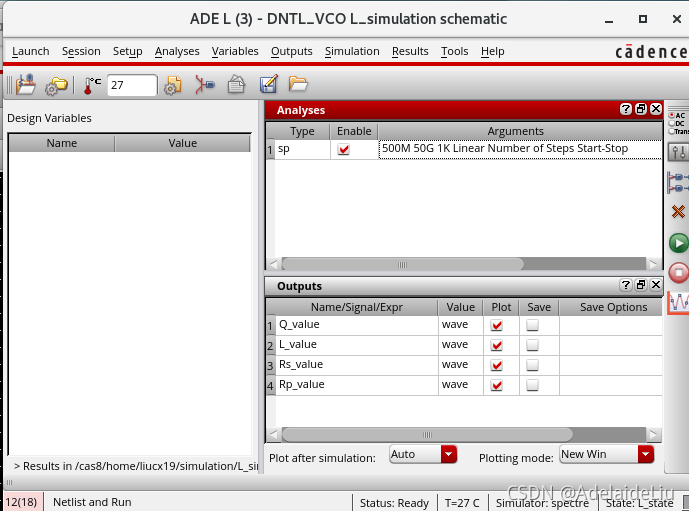The height and width of the screenshot is (511, 689).
Task: Enable Save checkbox for L_value
Action: point(533,345)
